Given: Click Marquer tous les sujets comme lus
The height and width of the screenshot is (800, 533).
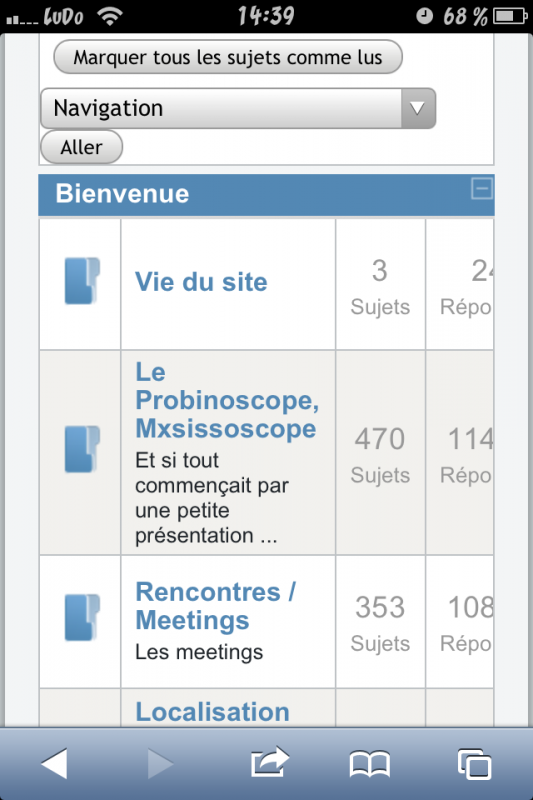Looking at the screenshot, I should (228, 57).
